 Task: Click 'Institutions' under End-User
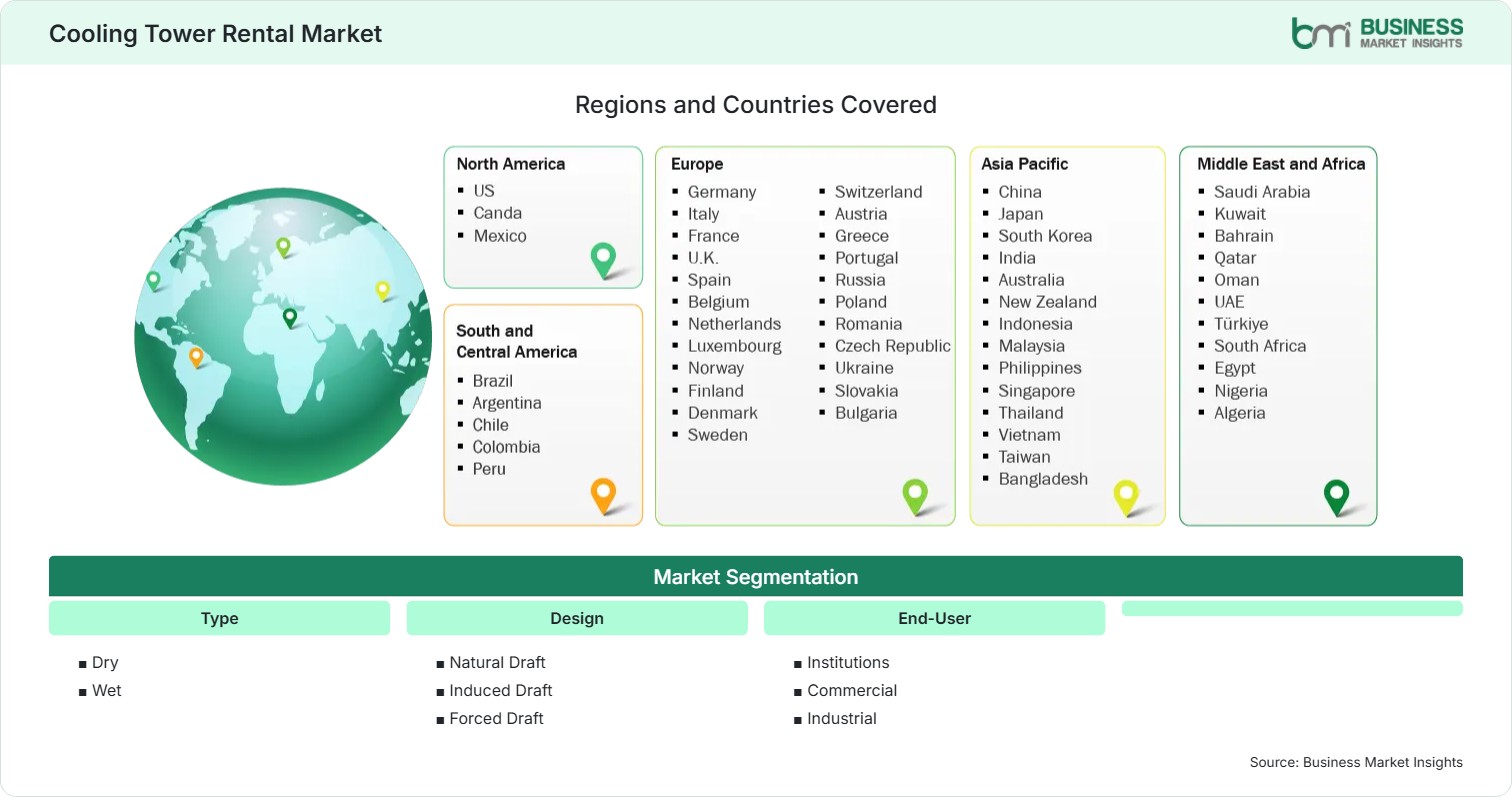pyautogui.click(x=848, y=662)
